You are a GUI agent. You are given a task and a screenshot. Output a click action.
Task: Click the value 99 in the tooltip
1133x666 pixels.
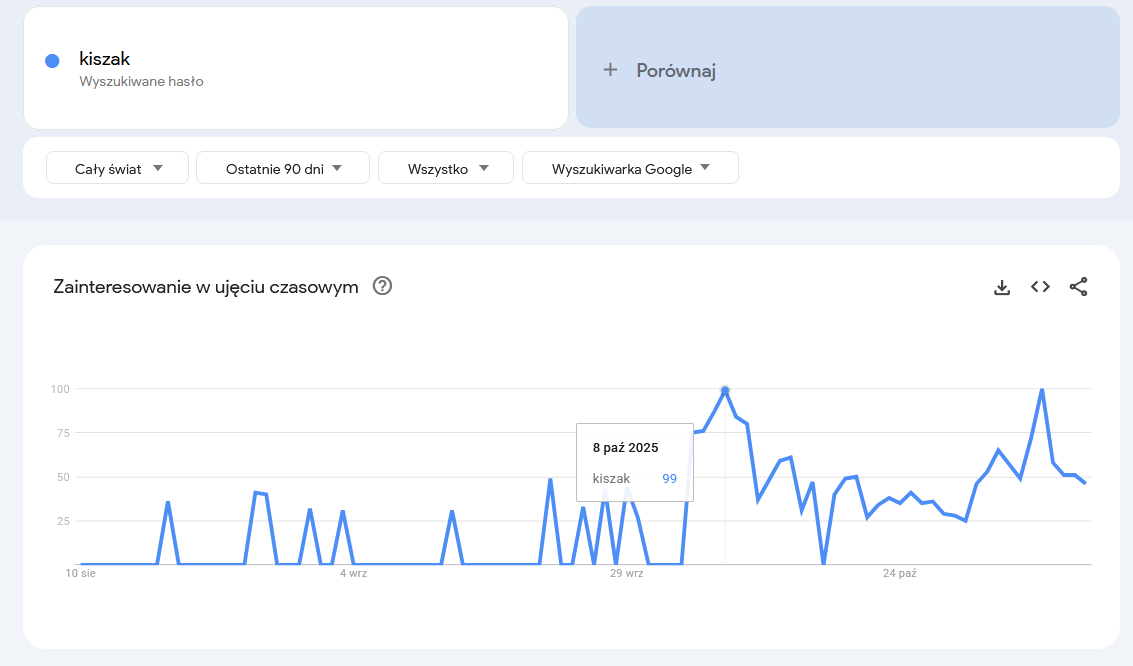669,479
